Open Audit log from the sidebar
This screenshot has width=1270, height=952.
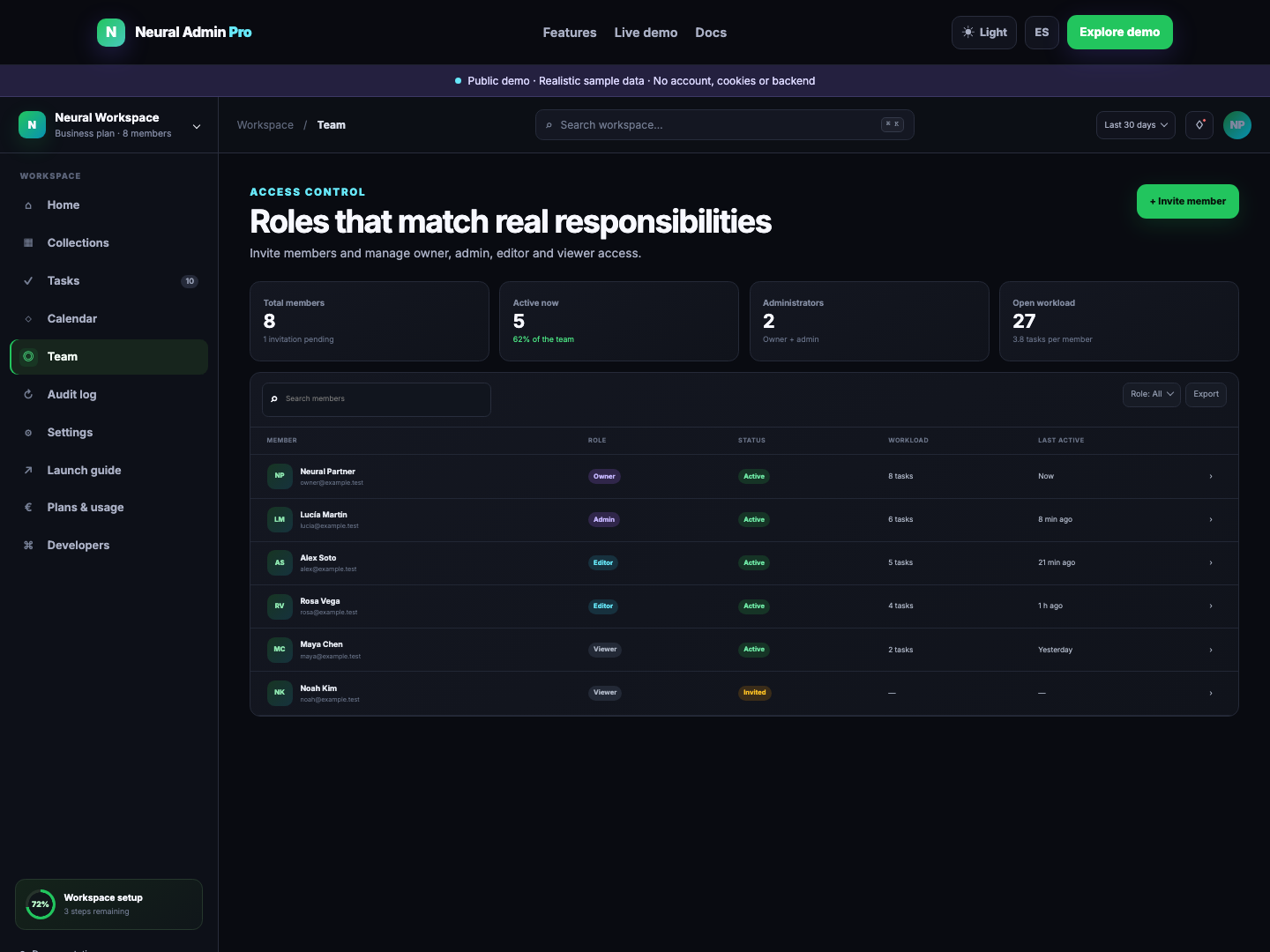(109, 395)
